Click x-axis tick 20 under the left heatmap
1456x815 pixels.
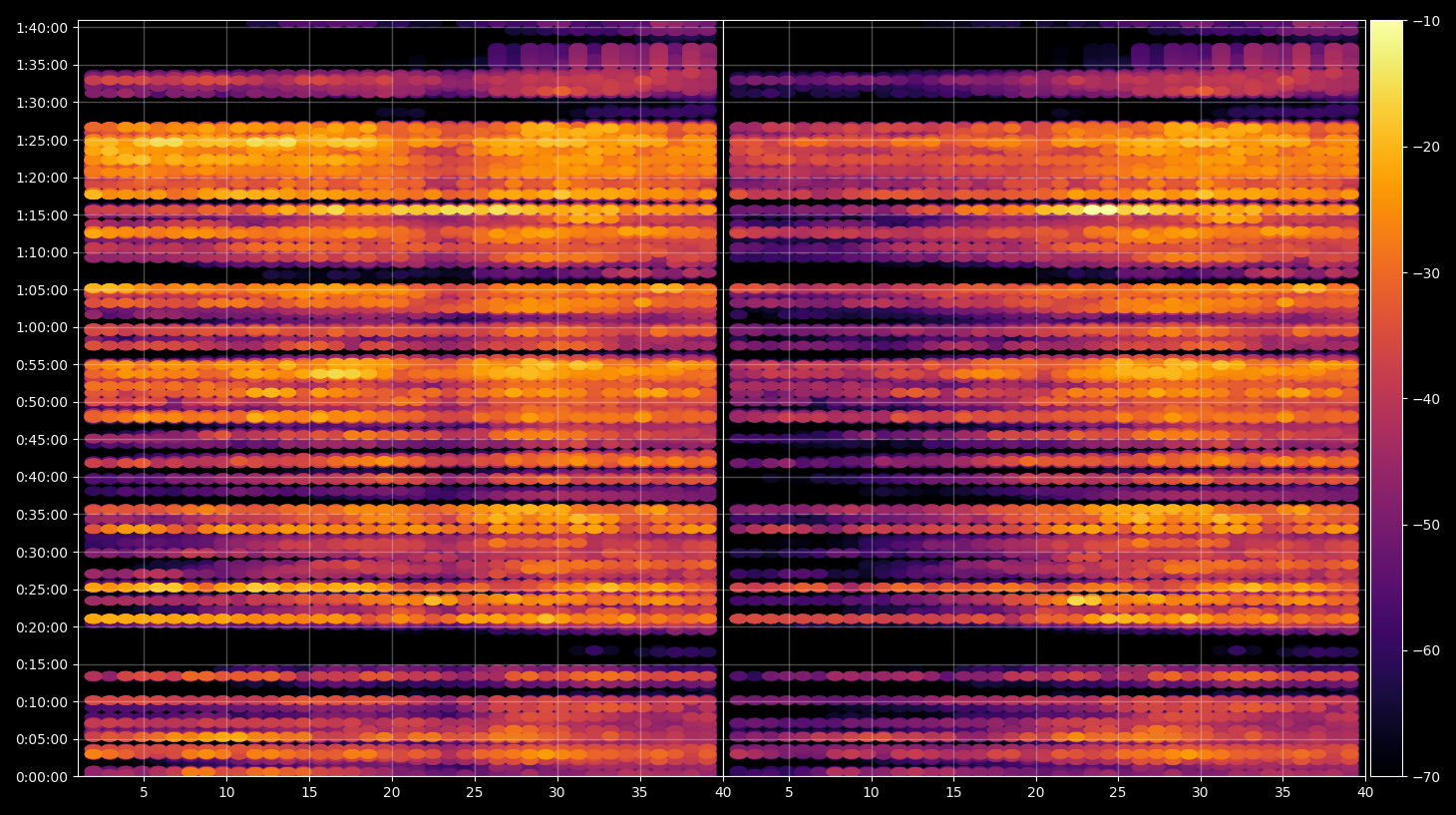point(392,793)
